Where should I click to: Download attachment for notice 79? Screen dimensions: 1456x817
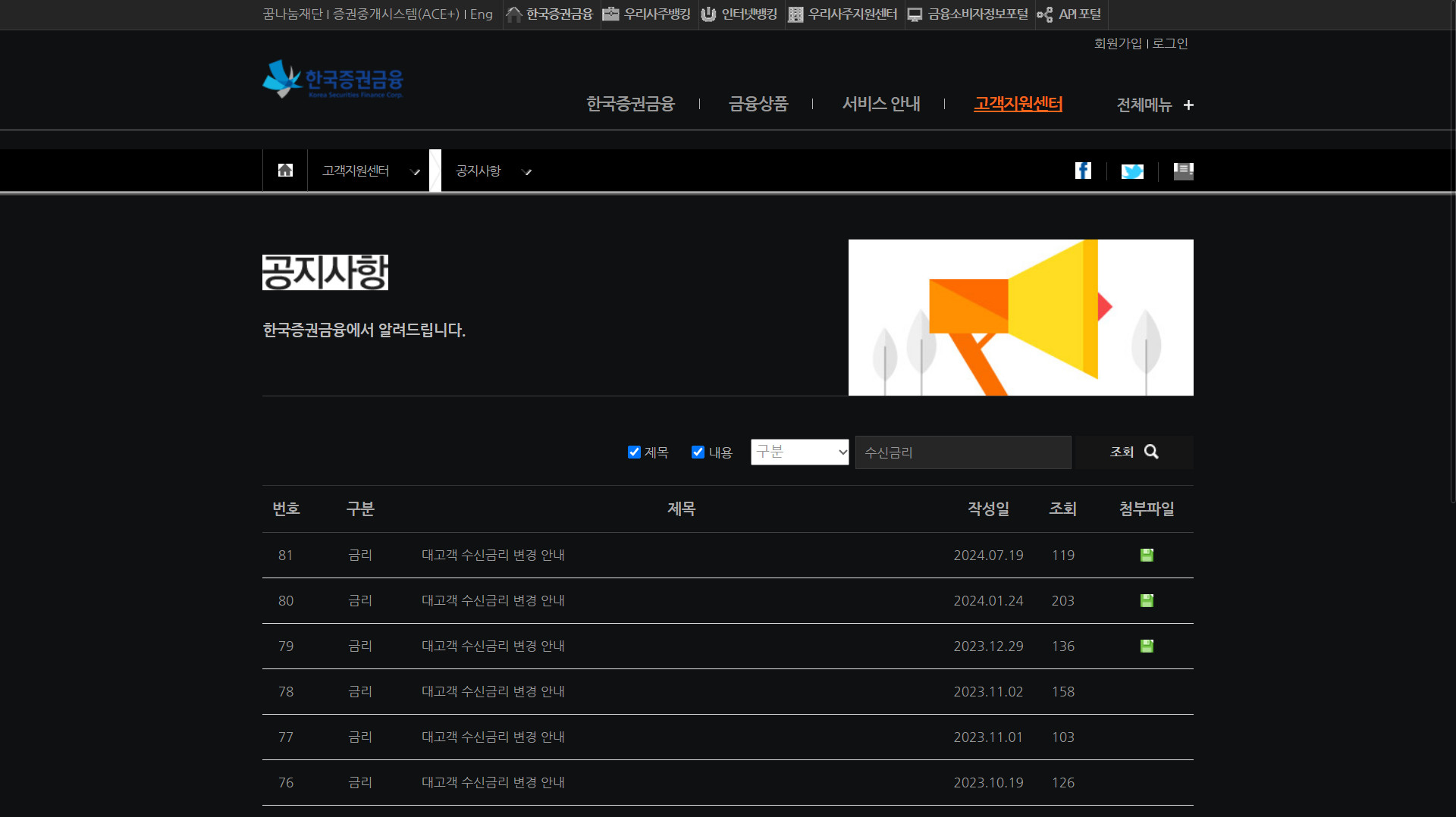1147,646
